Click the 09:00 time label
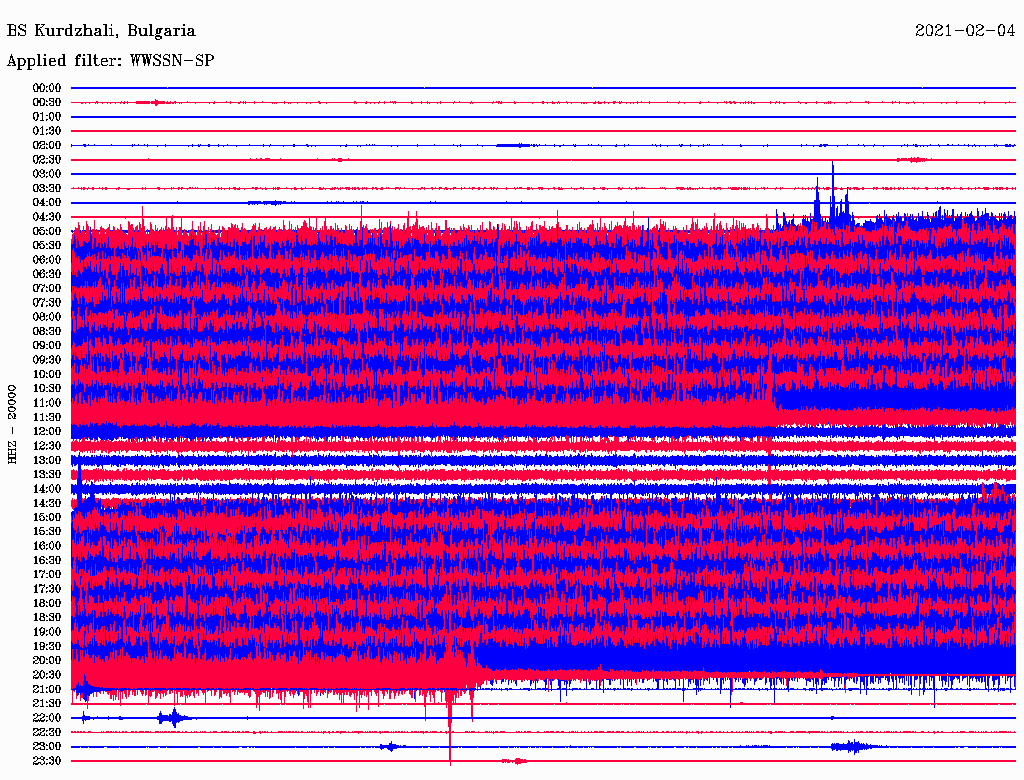Screen dimensions: 1024x780 point(47,346)
